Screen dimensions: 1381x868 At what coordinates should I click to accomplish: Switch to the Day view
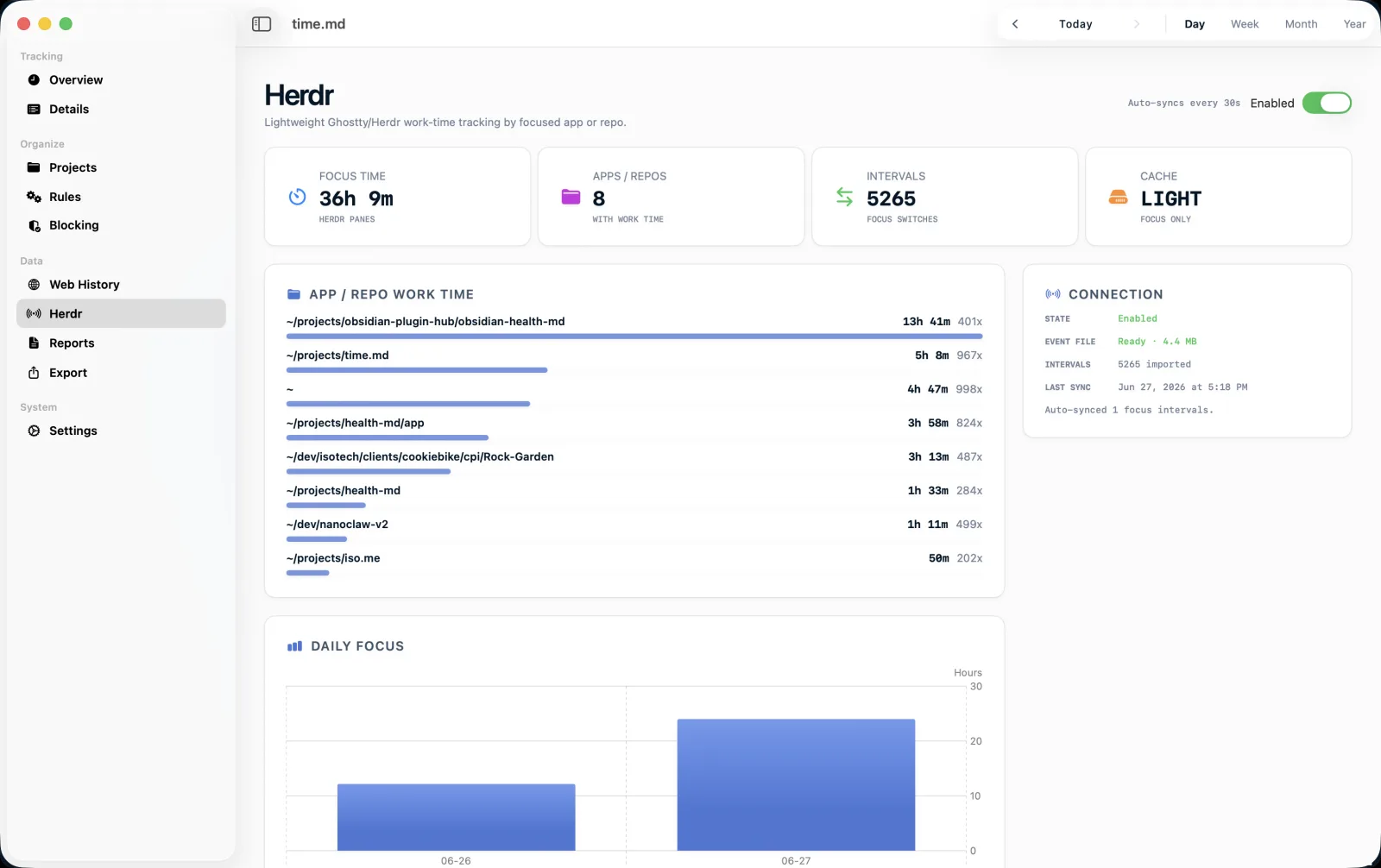tap(1195, 24)
